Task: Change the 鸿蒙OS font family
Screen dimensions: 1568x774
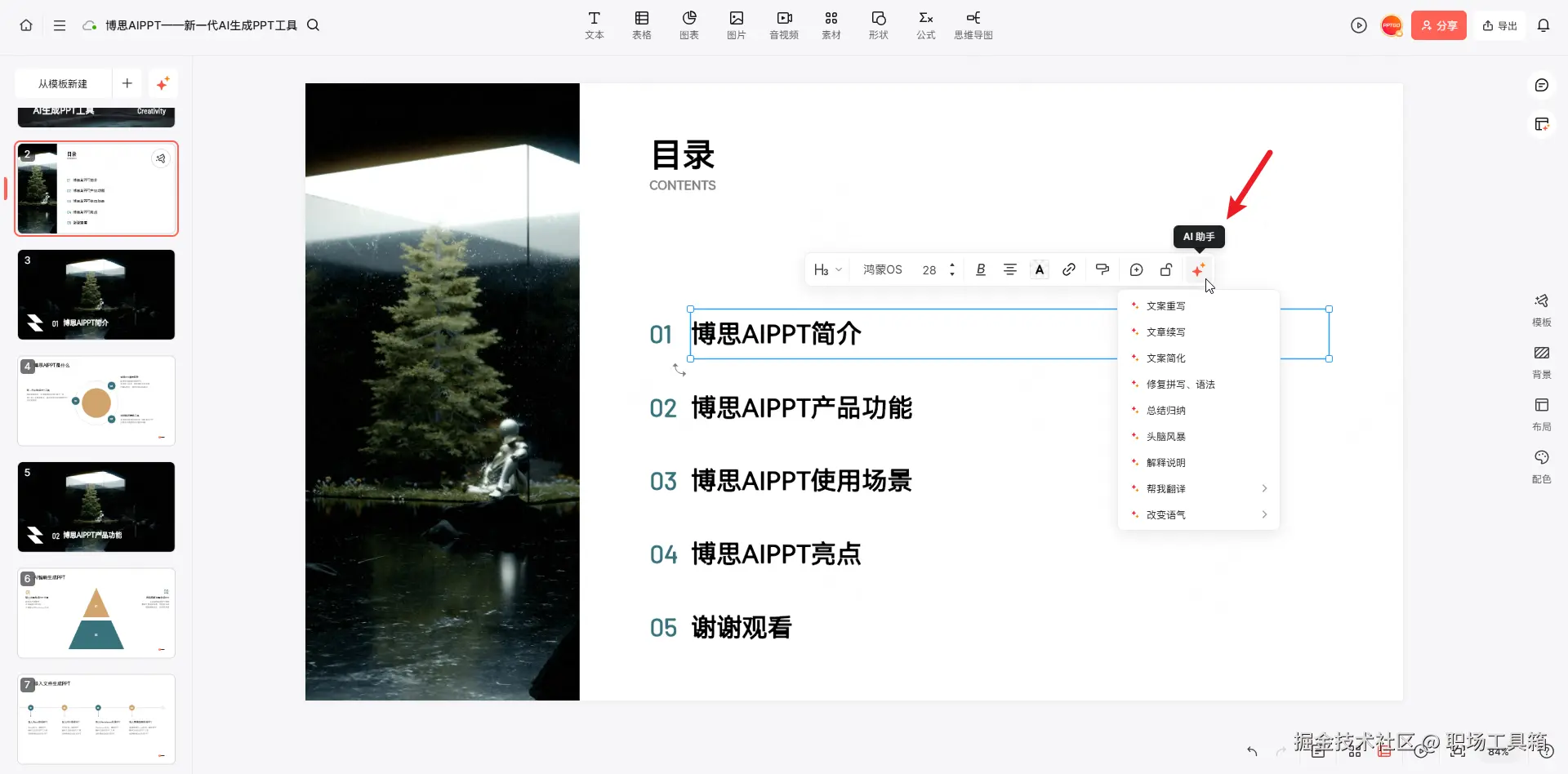Action: (x=883, y=269)
